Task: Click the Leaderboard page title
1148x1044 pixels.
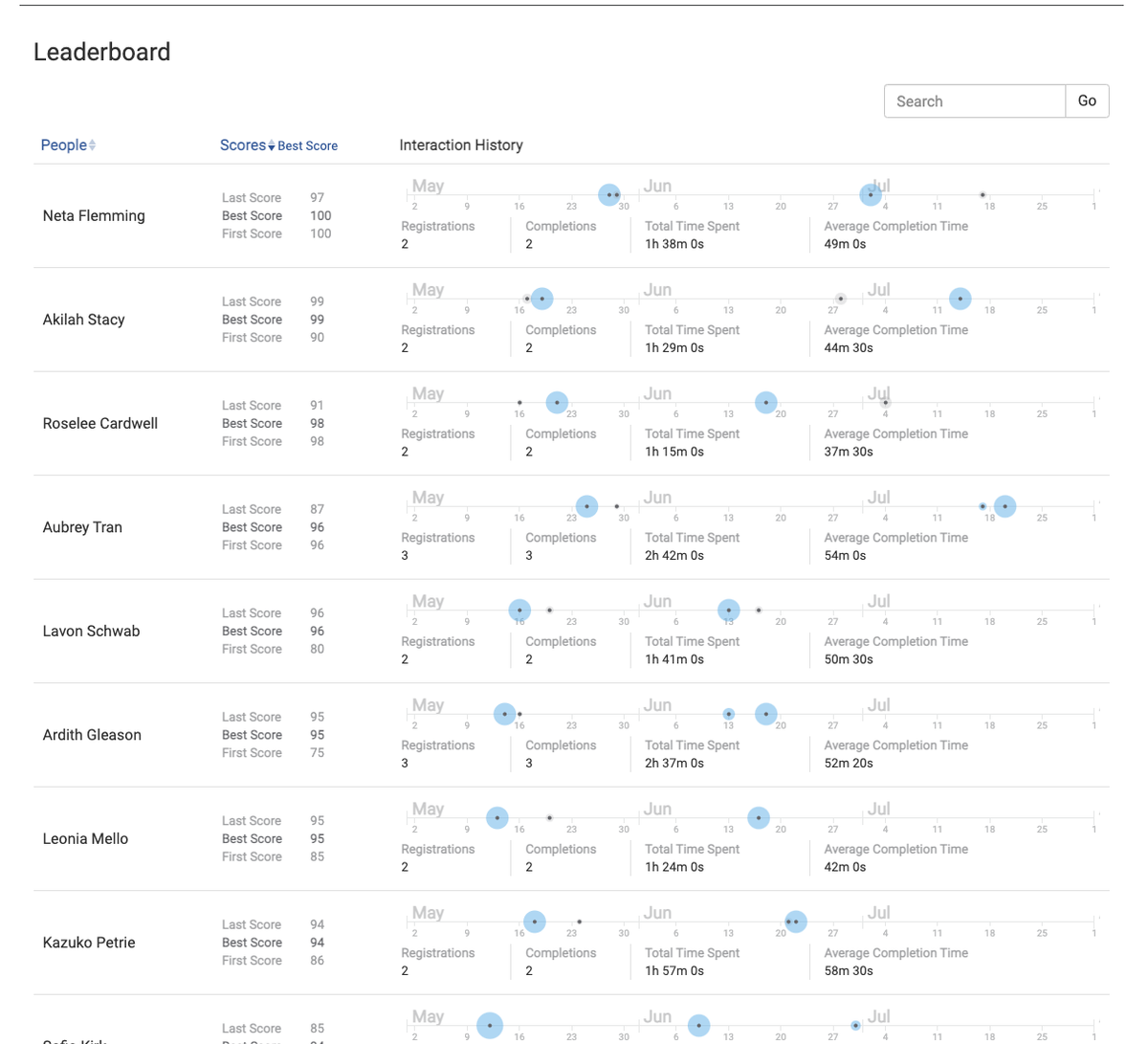Action: [102, 52]
